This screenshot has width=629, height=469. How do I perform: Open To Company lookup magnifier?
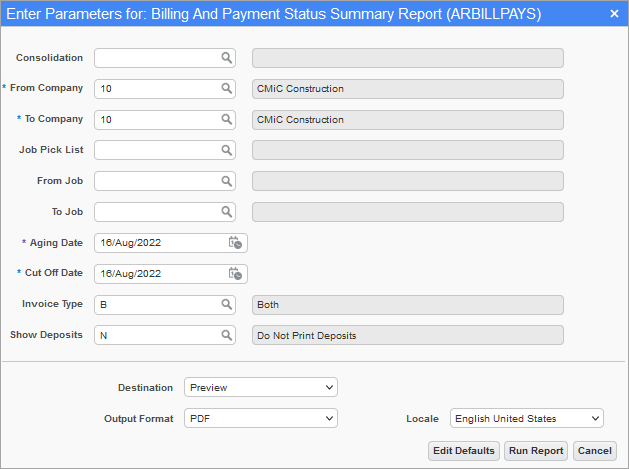(x=227, y=120)
